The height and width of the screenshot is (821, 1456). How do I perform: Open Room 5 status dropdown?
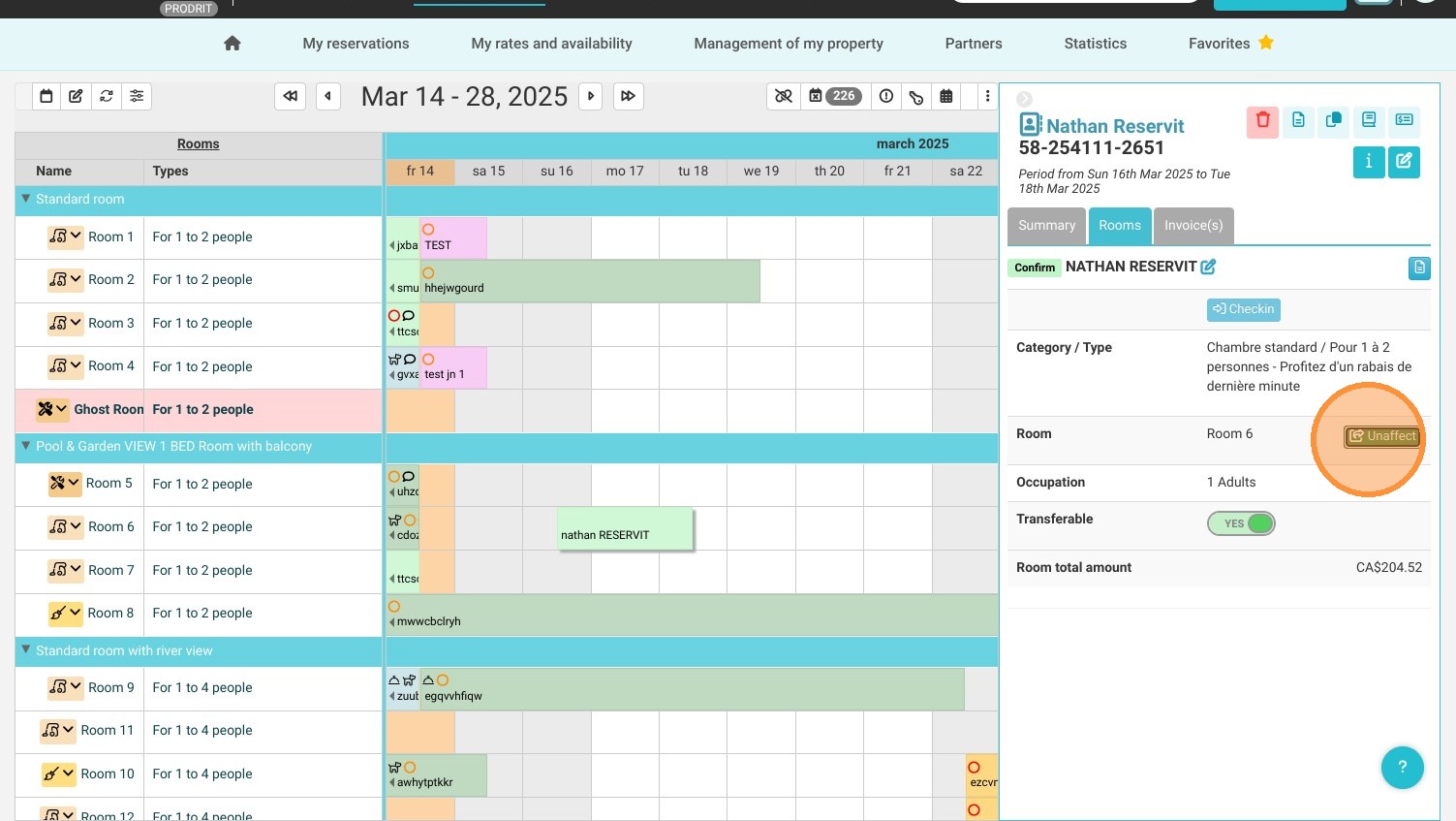click(x=64, y=483)
